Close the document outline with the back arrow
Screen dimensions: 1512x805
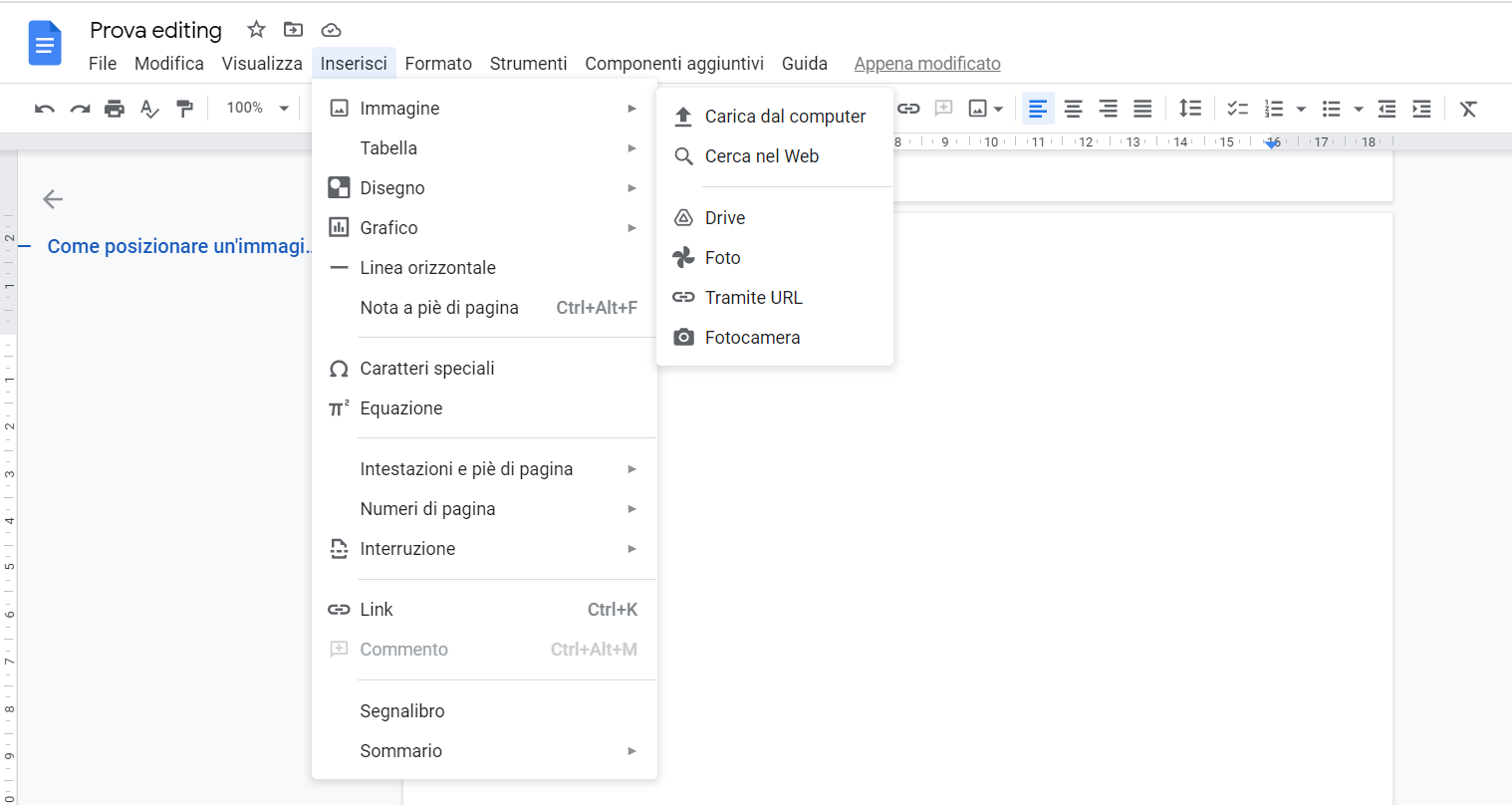[53, 199]
